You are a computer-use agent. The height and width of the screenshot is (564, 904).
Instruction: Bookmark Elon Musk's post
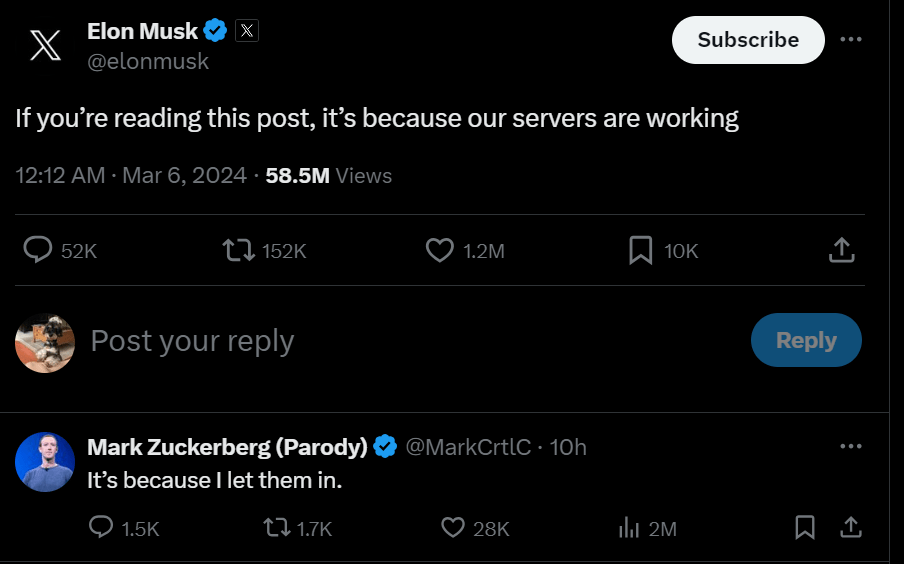coord(640,250)
